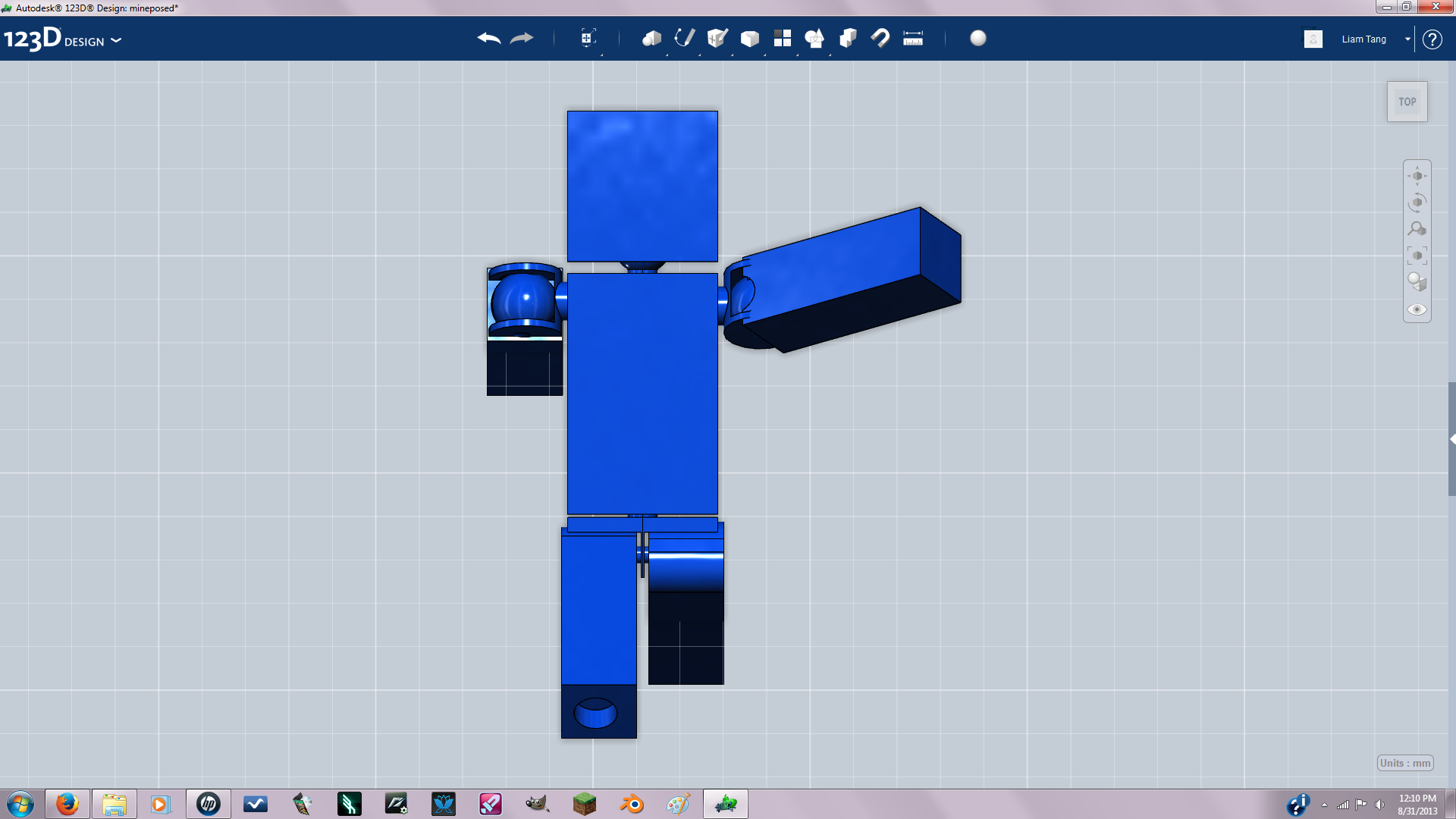The image size is (1456, 819).
Task: Toggle the Material and shading view
Action: click(1417, 281)
